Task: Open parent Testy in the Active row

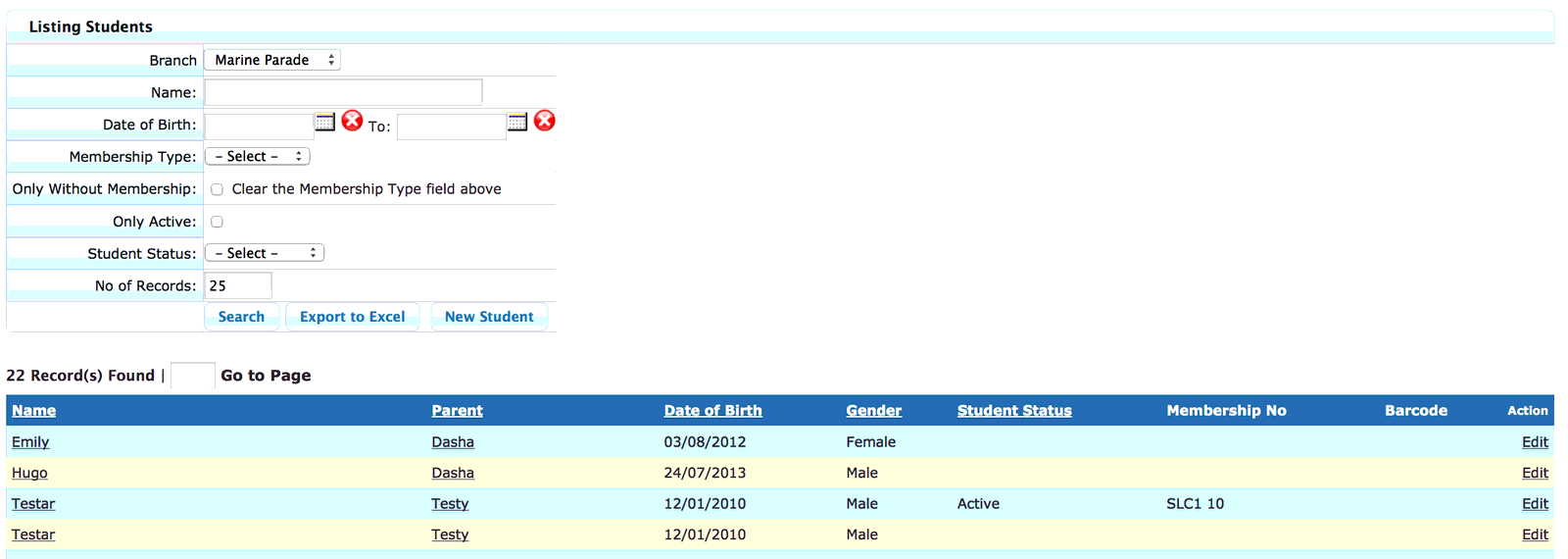Action: tap(450, 504)
